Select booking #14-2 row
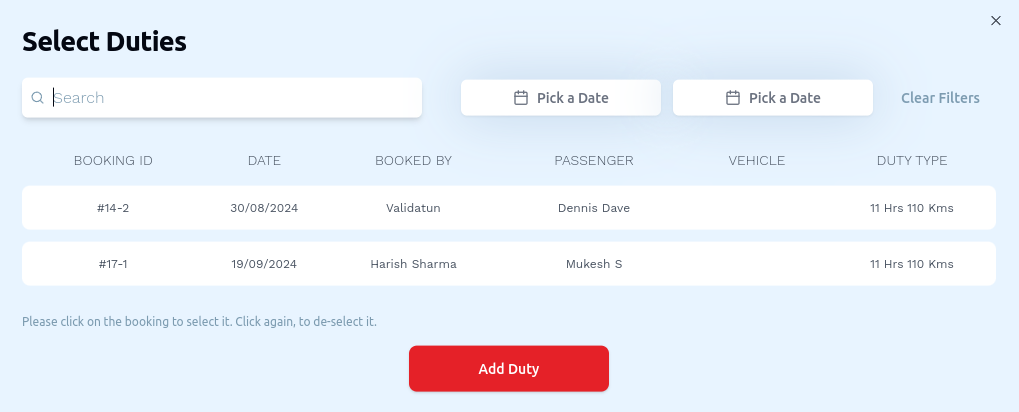This screenshot has height=412, width=1019. tap(508, 208)
